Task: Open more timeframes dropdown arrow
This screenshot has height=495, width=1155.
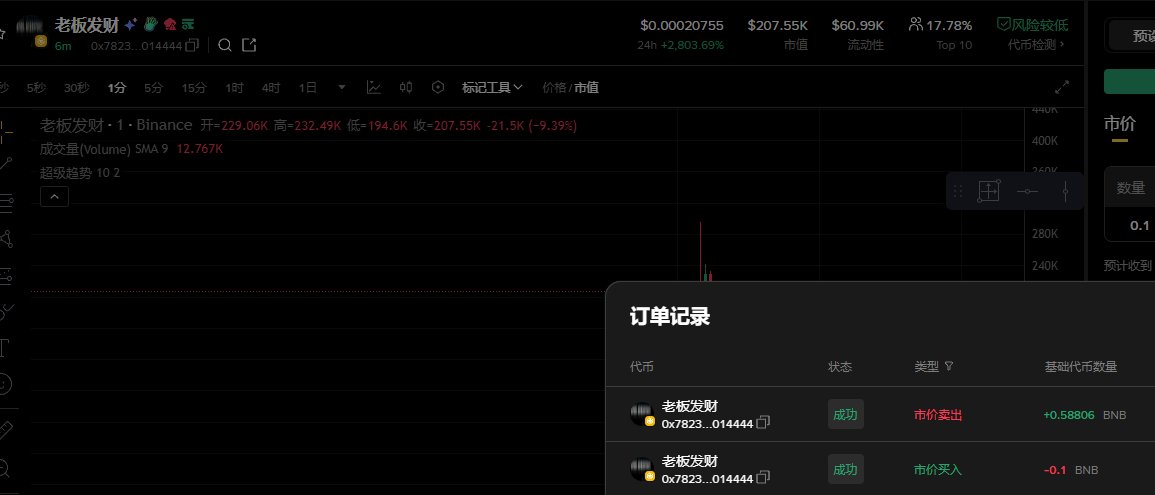Action: click(x=342, y=88)
